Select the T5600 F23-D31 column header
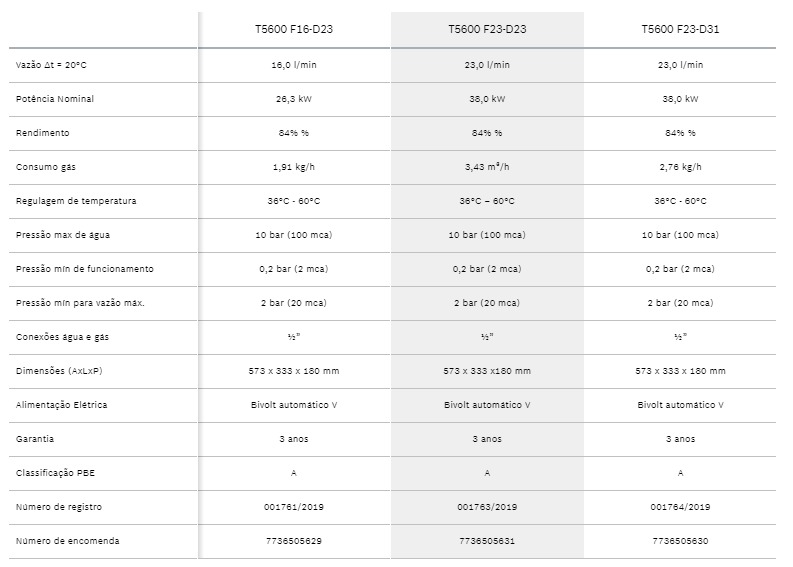 click(680, 29)
